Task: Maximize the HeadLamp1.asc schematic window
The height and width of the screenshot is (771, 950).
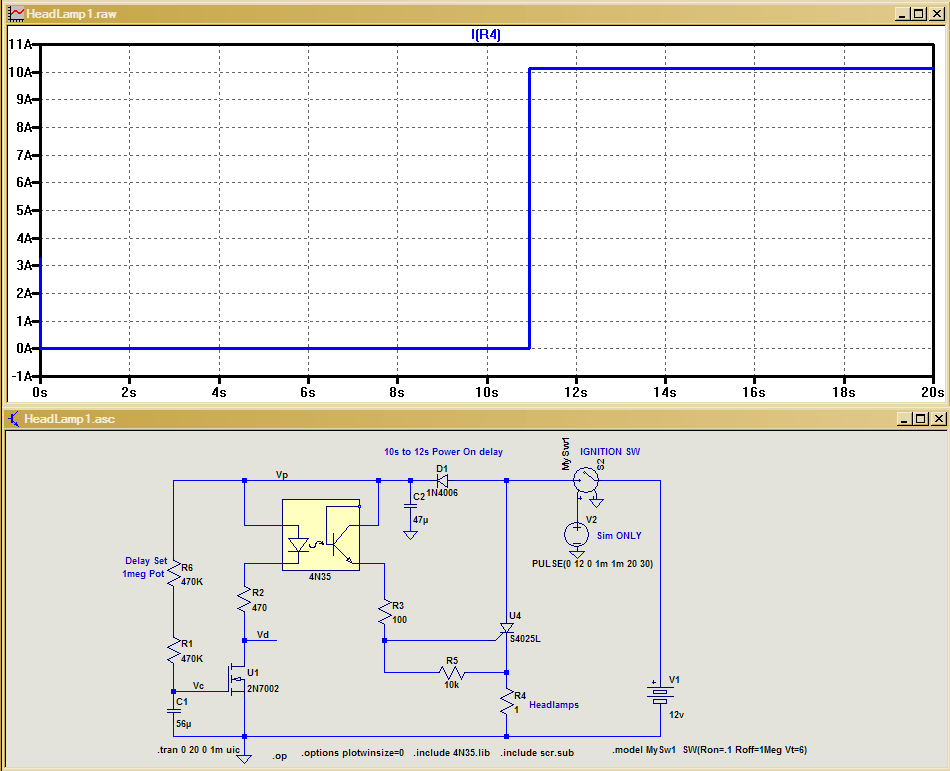Action: pyautogui.click(x=921, y=419)
